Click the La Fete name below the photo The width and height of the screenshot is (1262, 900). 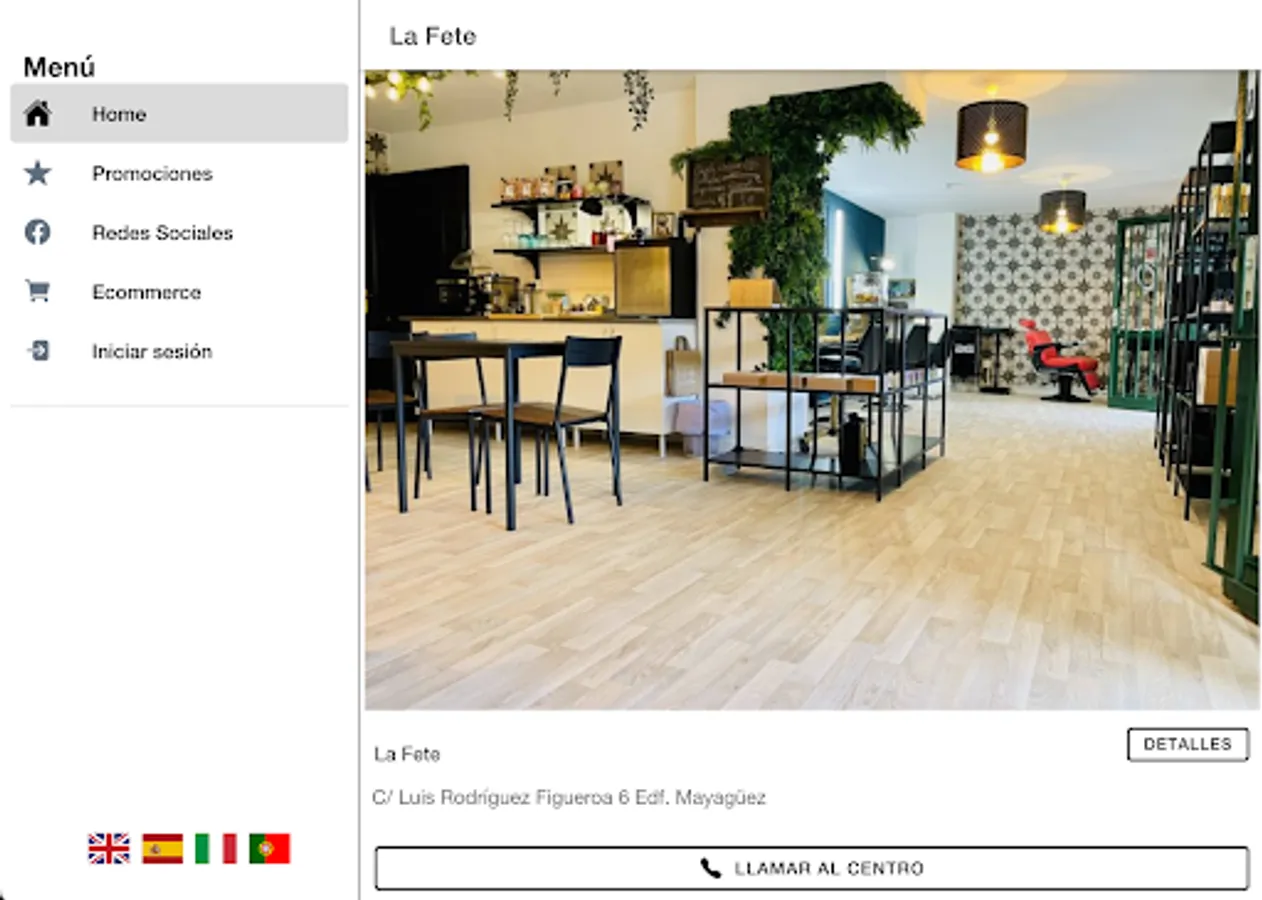pos(407,754)
